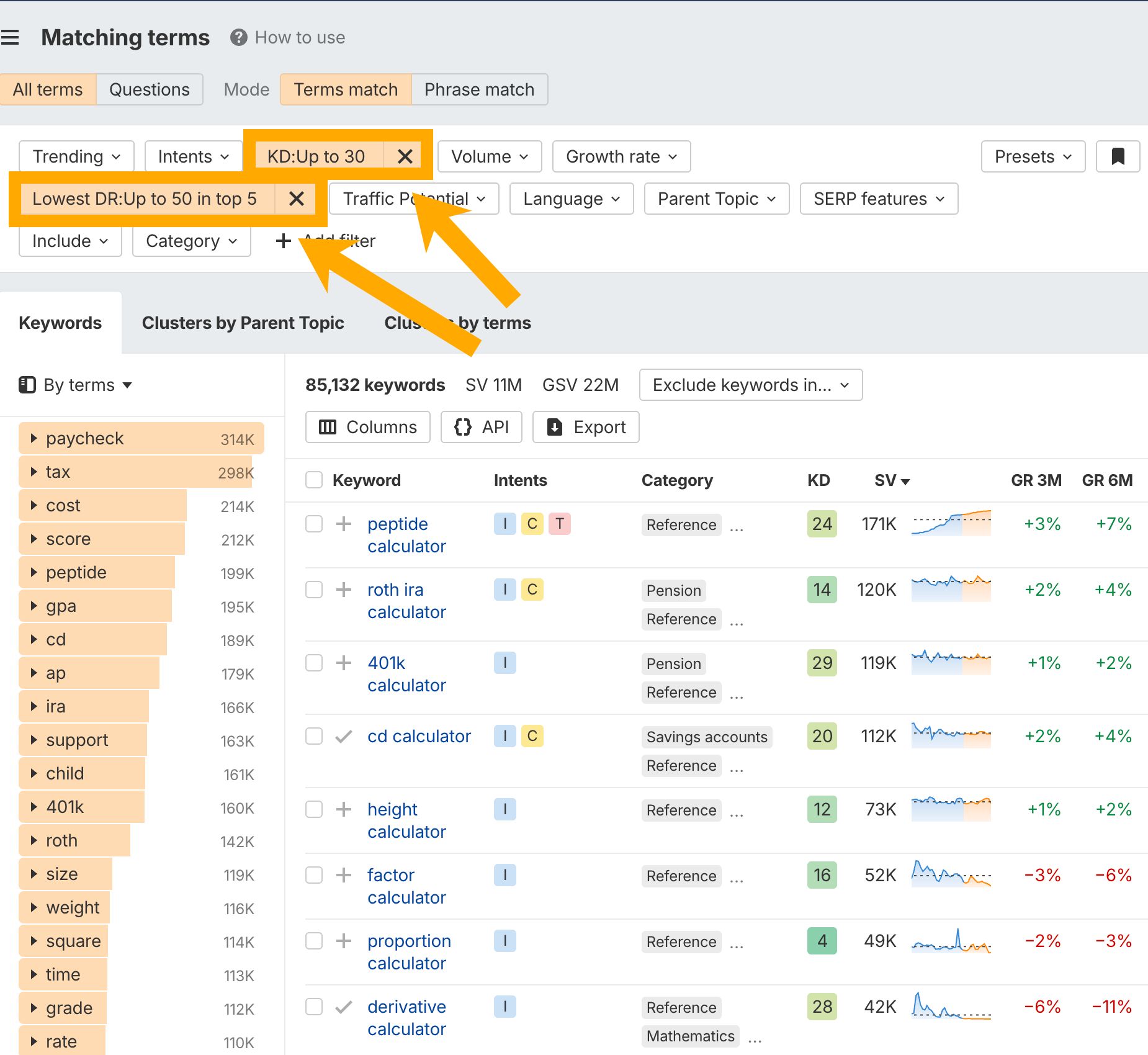The height and width of the screenshot is (1055, 1148).
Task: Click the KD 24 colored badge
Action: point(822,524)
